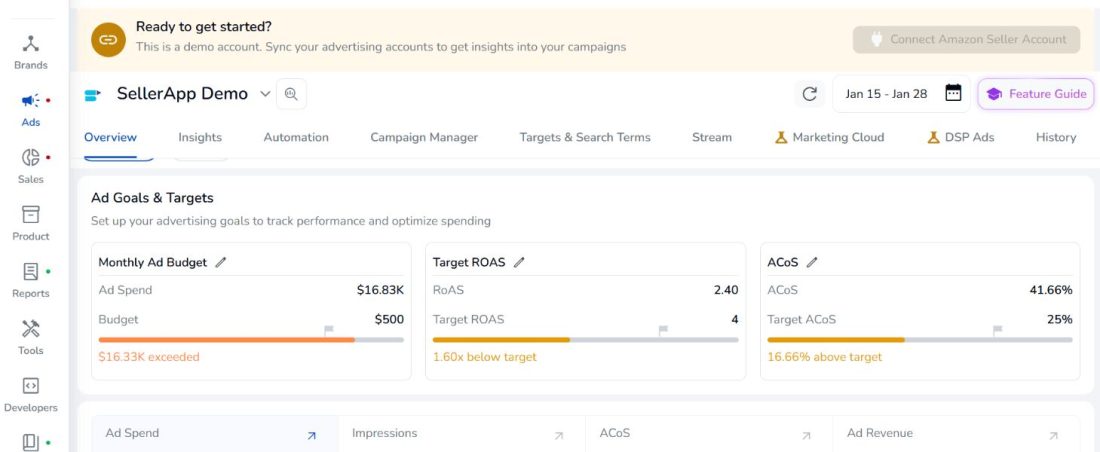Click the Monthly Ad Budget progress bar
This screenshot has width=1100, height=452.
(251, 340)
